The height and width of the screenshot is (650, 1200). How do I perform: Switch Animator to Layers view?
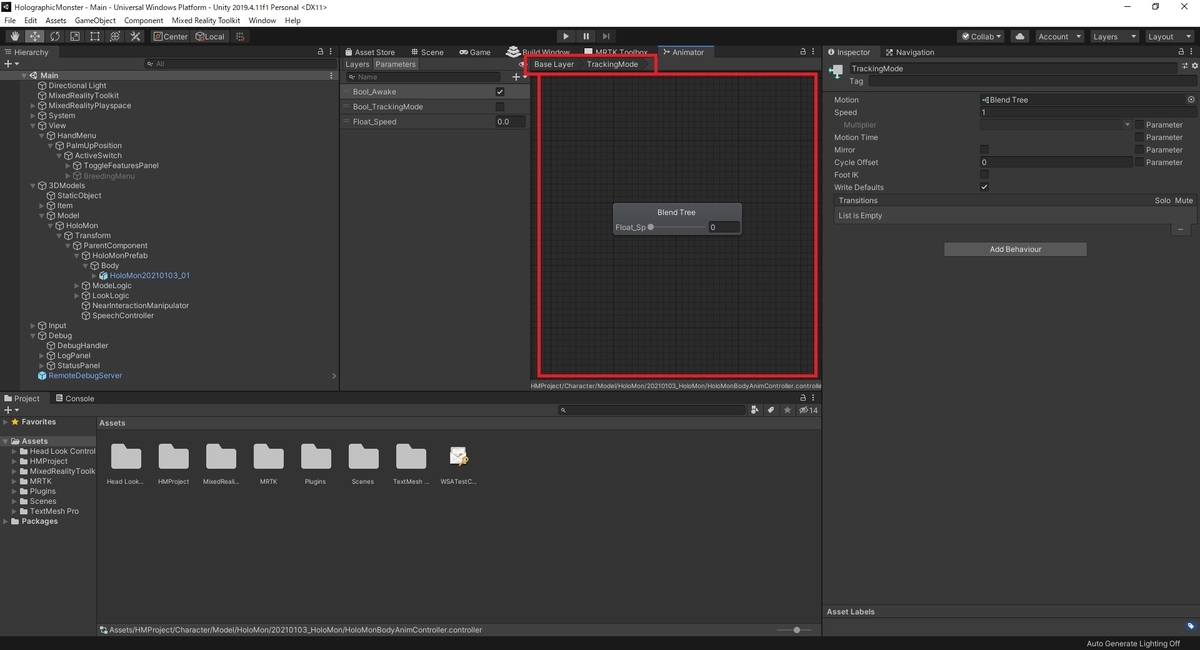tap(357, 64)
